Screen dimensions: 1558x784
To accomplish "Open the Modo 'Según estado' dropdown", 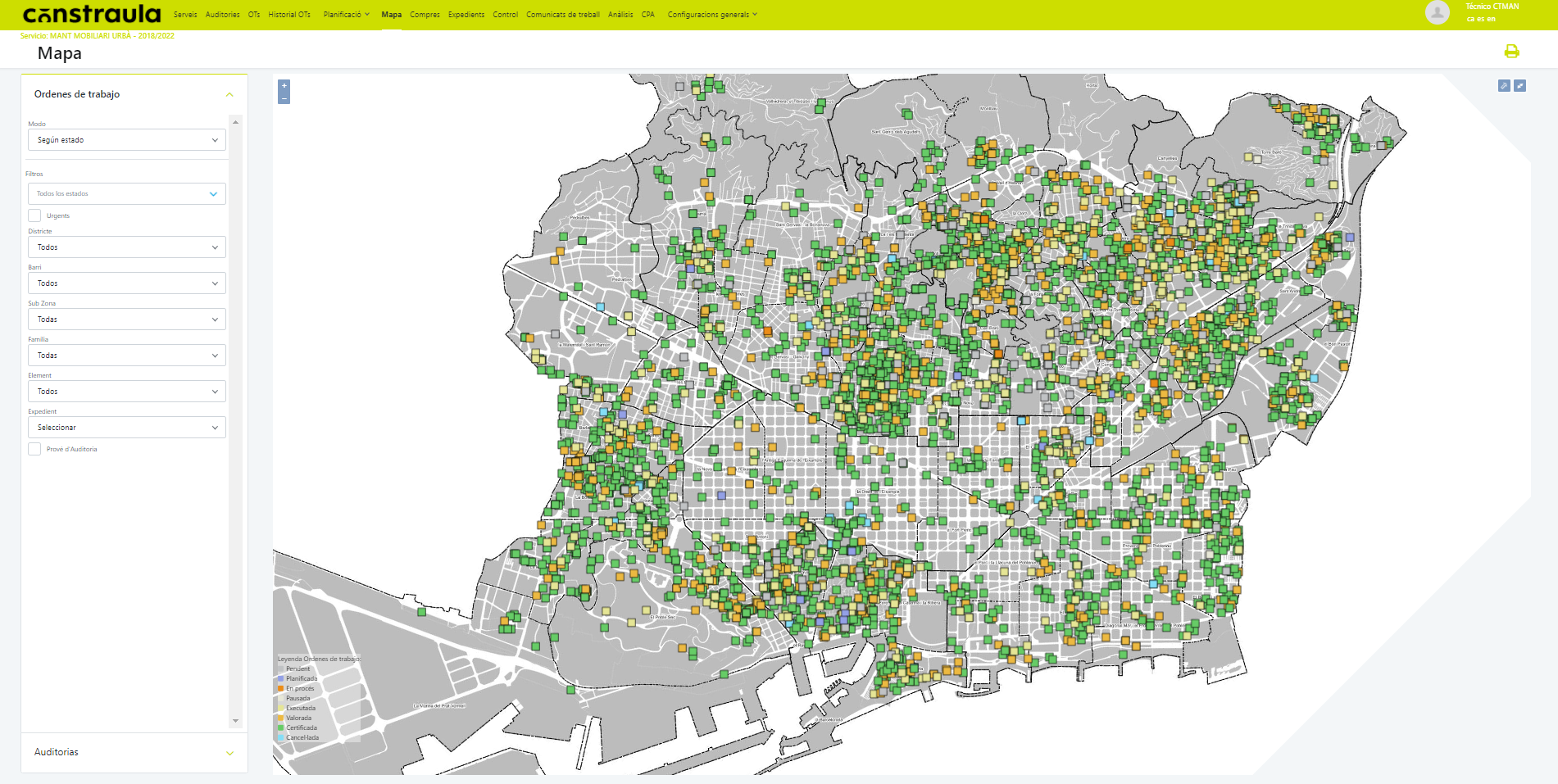I will [x=126, y=140].
